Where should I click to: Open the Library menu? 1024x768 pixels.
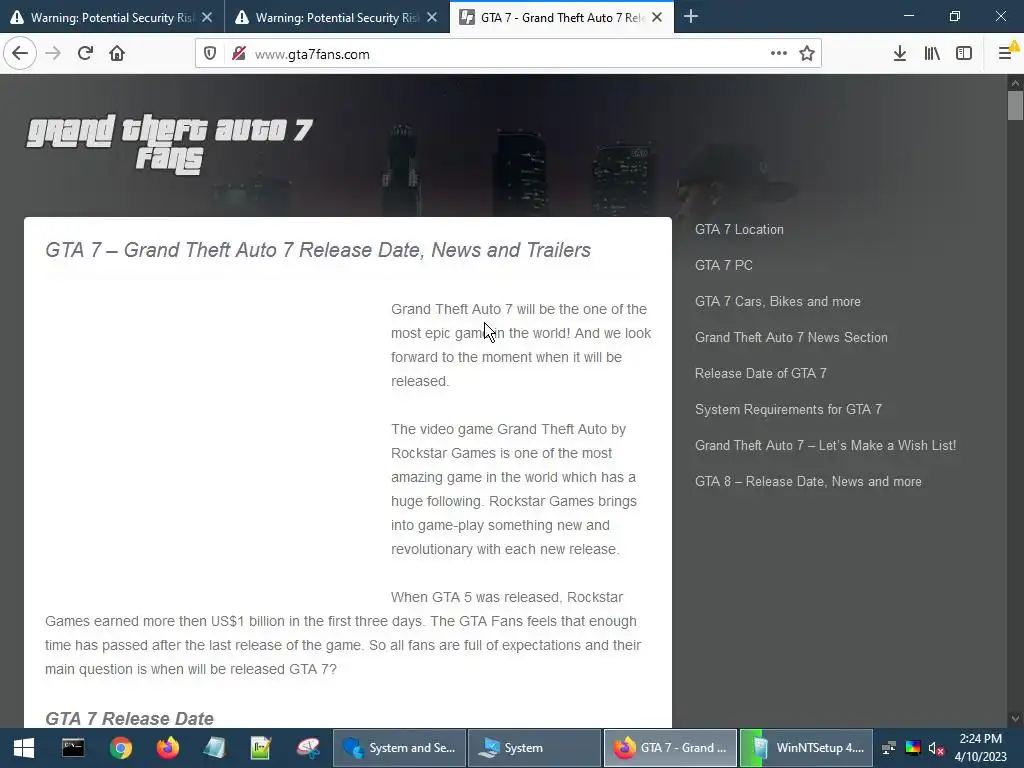pyautogui.click(x=932, y=54)
